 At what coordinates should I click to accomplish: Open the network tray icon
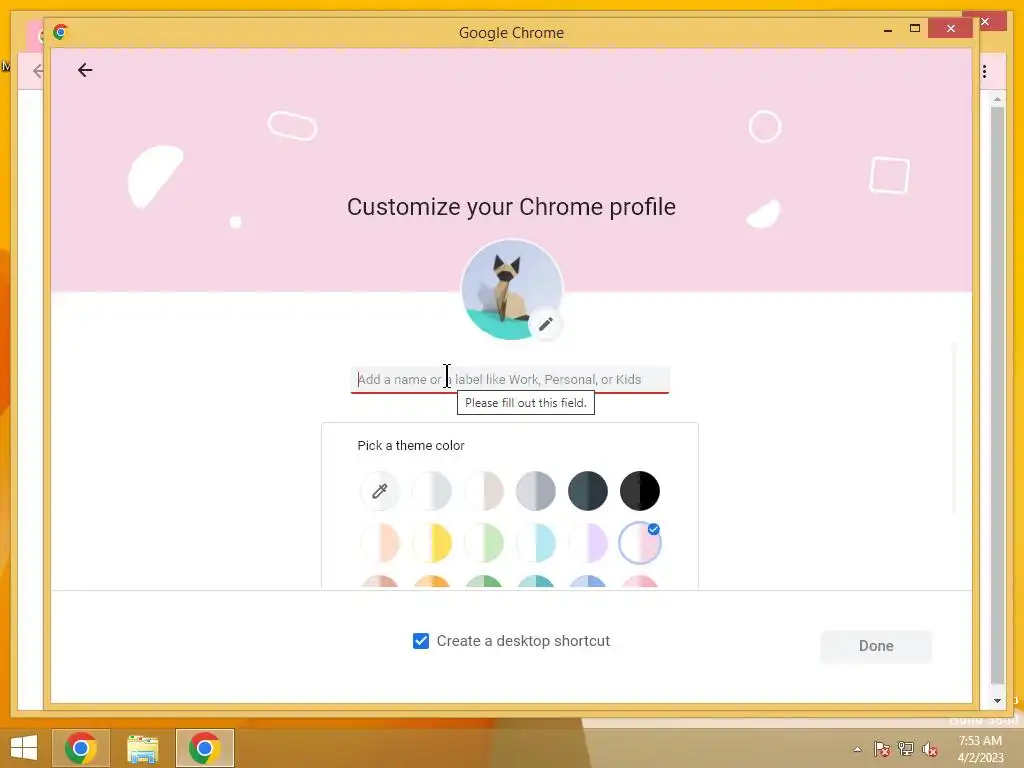tap(906, 749)
